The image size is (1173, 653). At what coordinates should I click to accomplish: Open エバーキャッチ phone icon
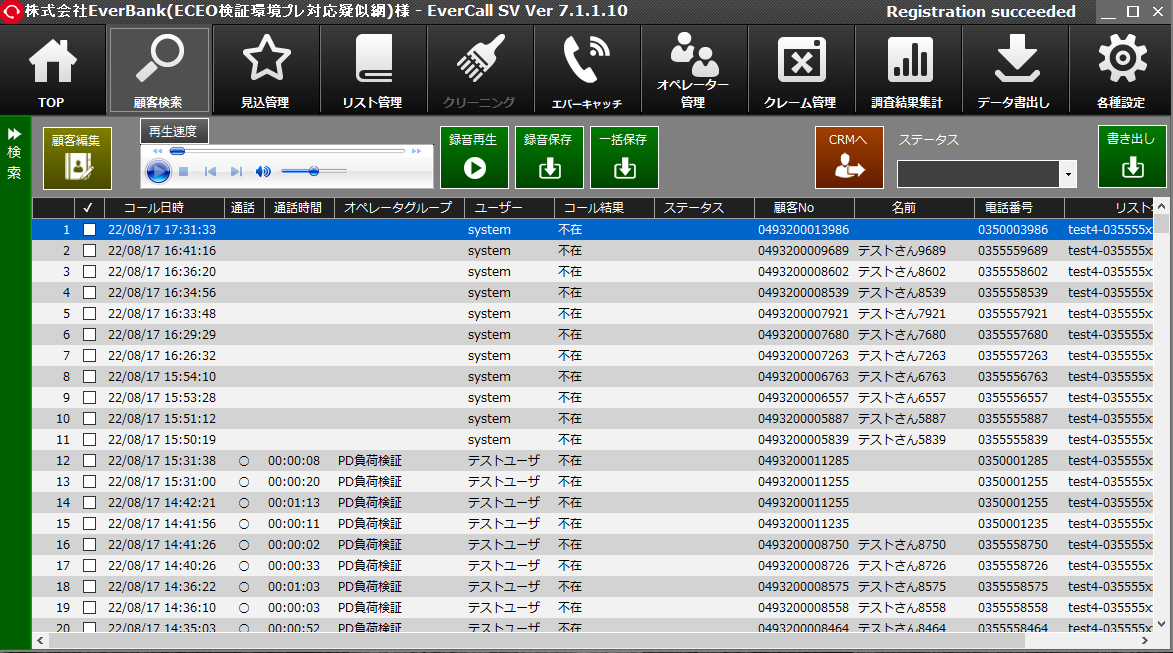coord(586,70)
